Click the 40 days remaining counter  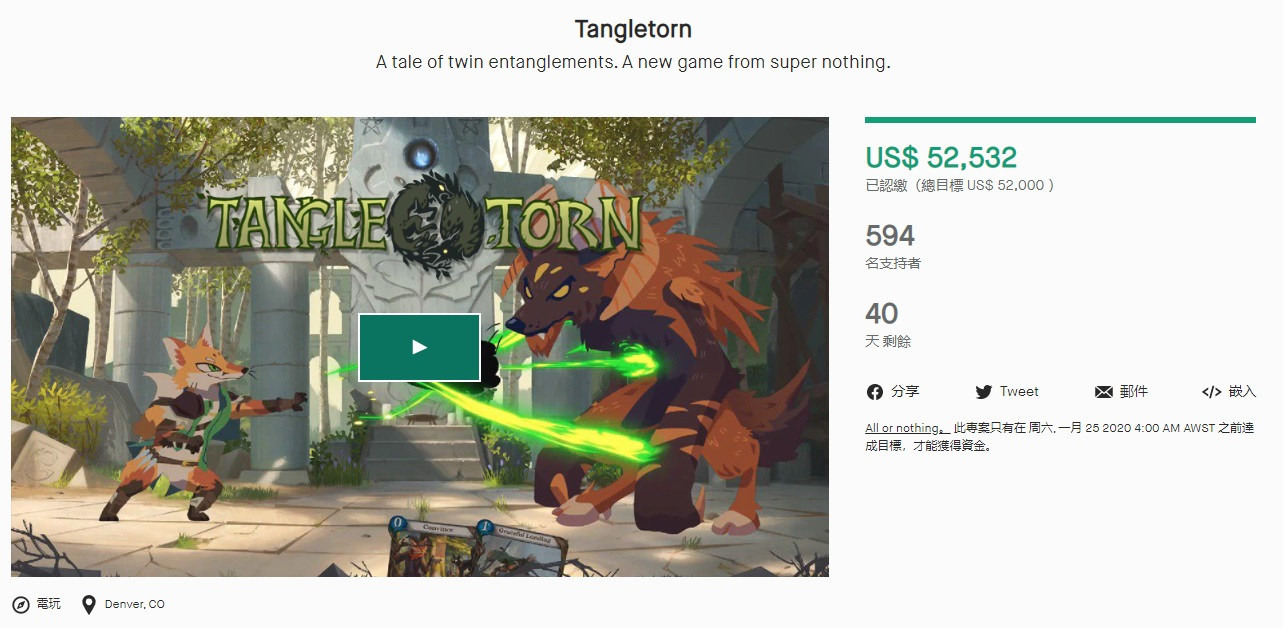tap(881, 314)
